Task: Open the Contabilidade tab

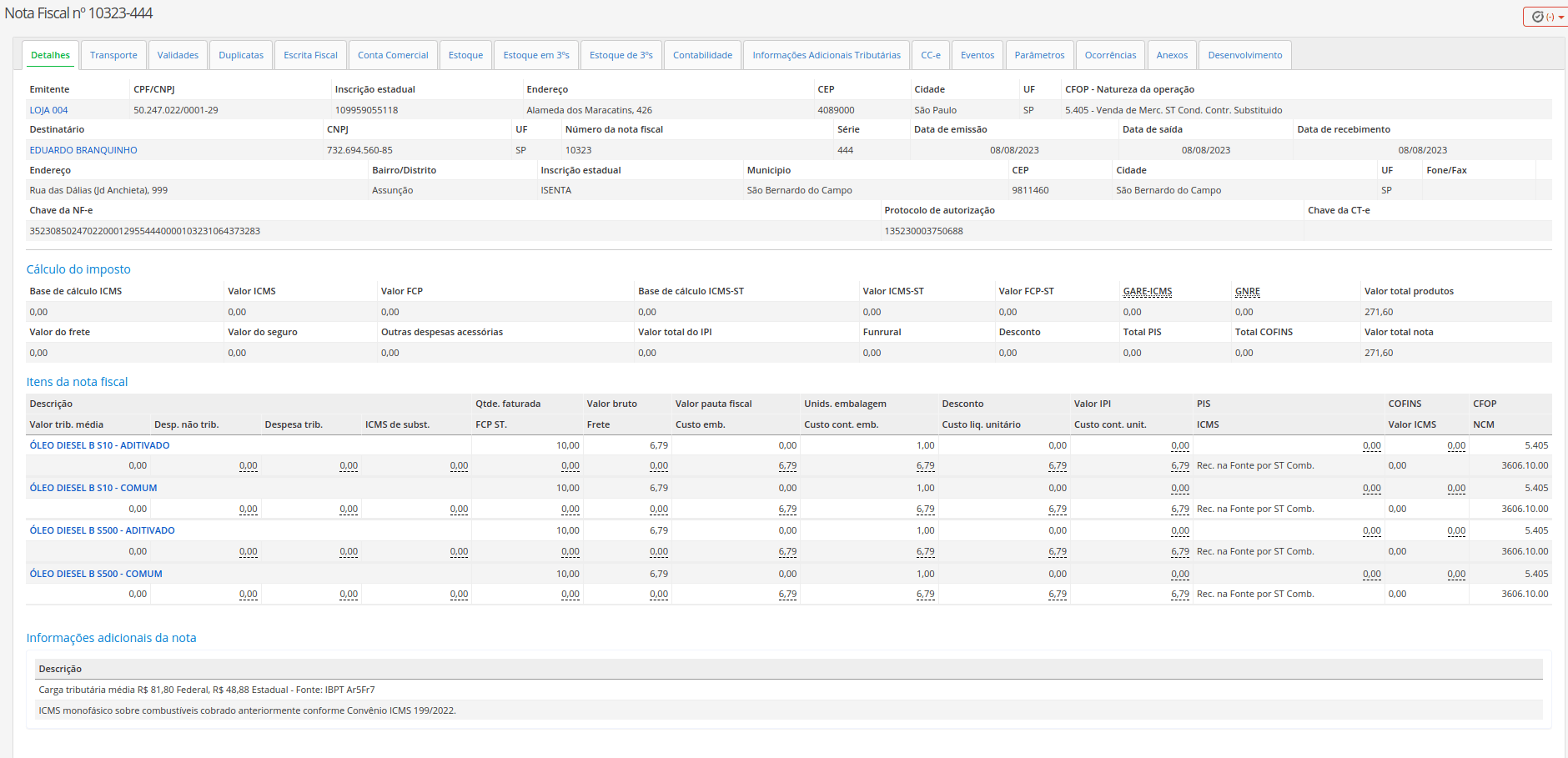Action: click(x=702, y=55)
